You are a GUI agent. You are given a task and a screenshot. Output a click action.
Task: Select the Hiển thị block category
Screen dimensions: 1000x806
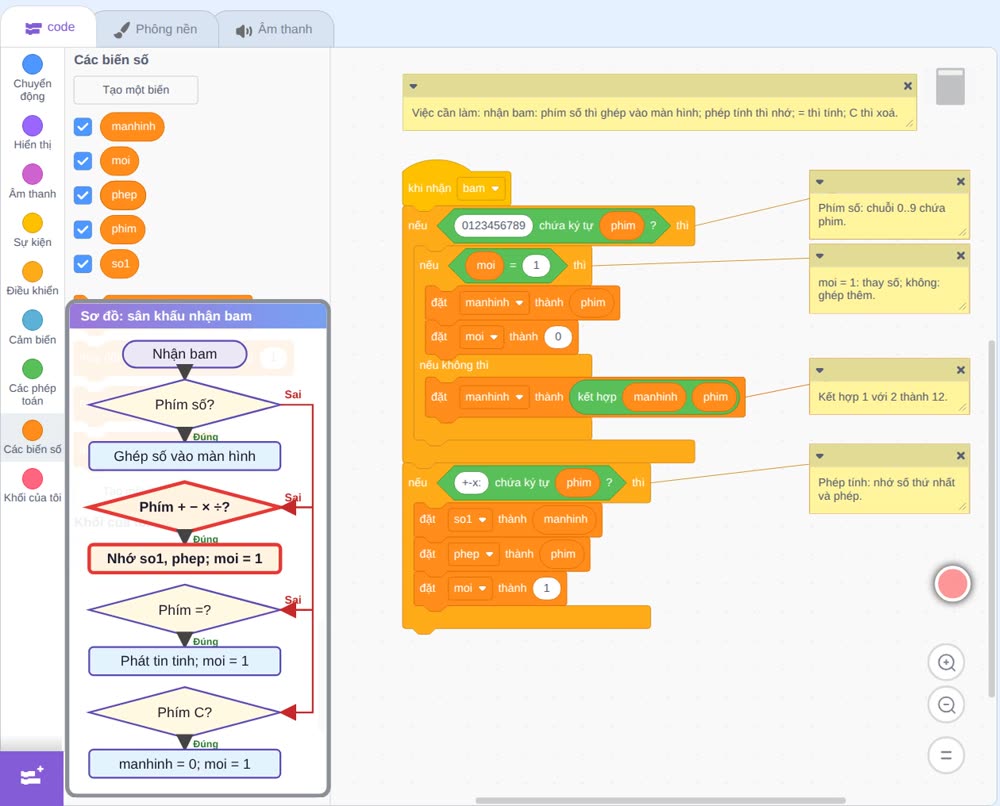pos(33,133)
